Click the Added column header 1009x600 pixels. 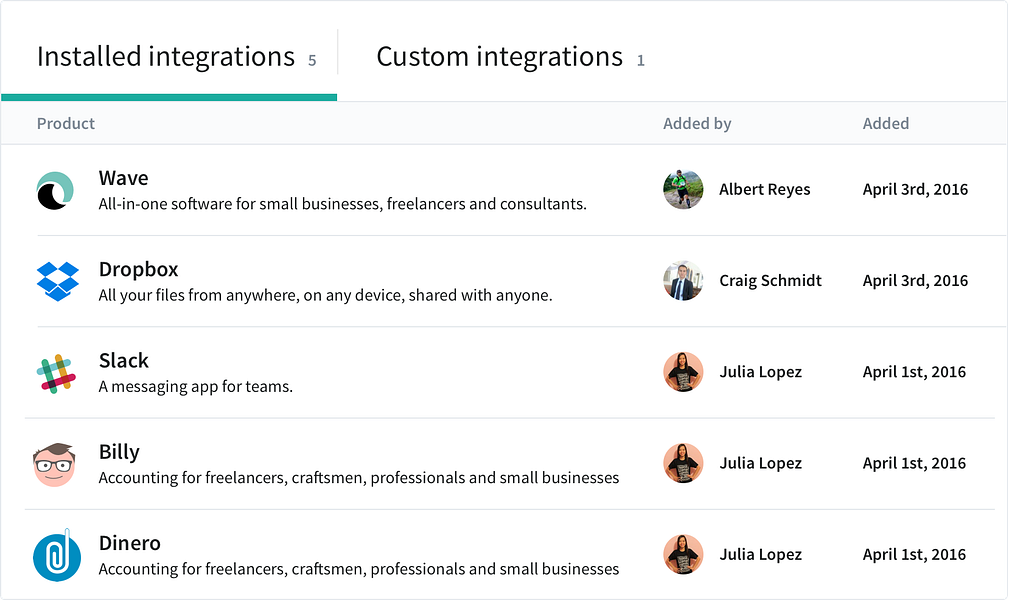tap(885, 124)
